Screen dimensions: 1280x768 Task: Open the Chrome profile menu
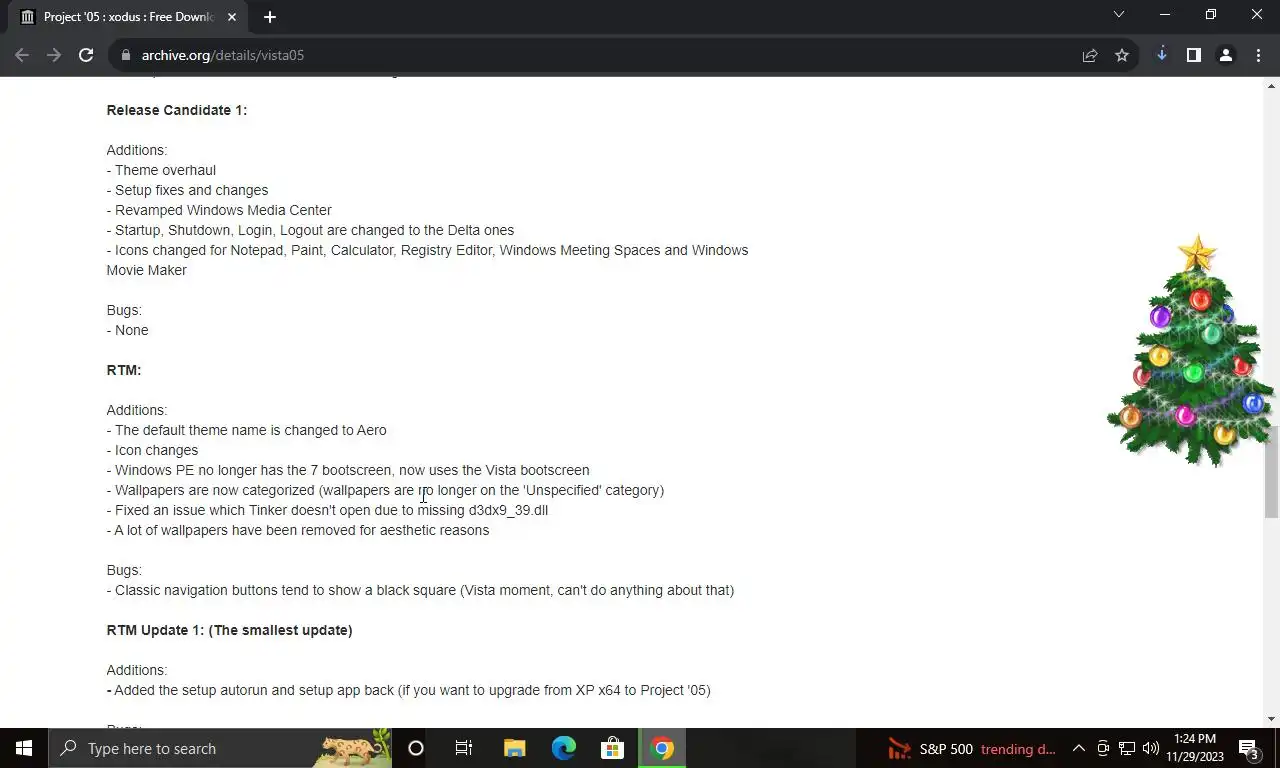coord(1225,55)
